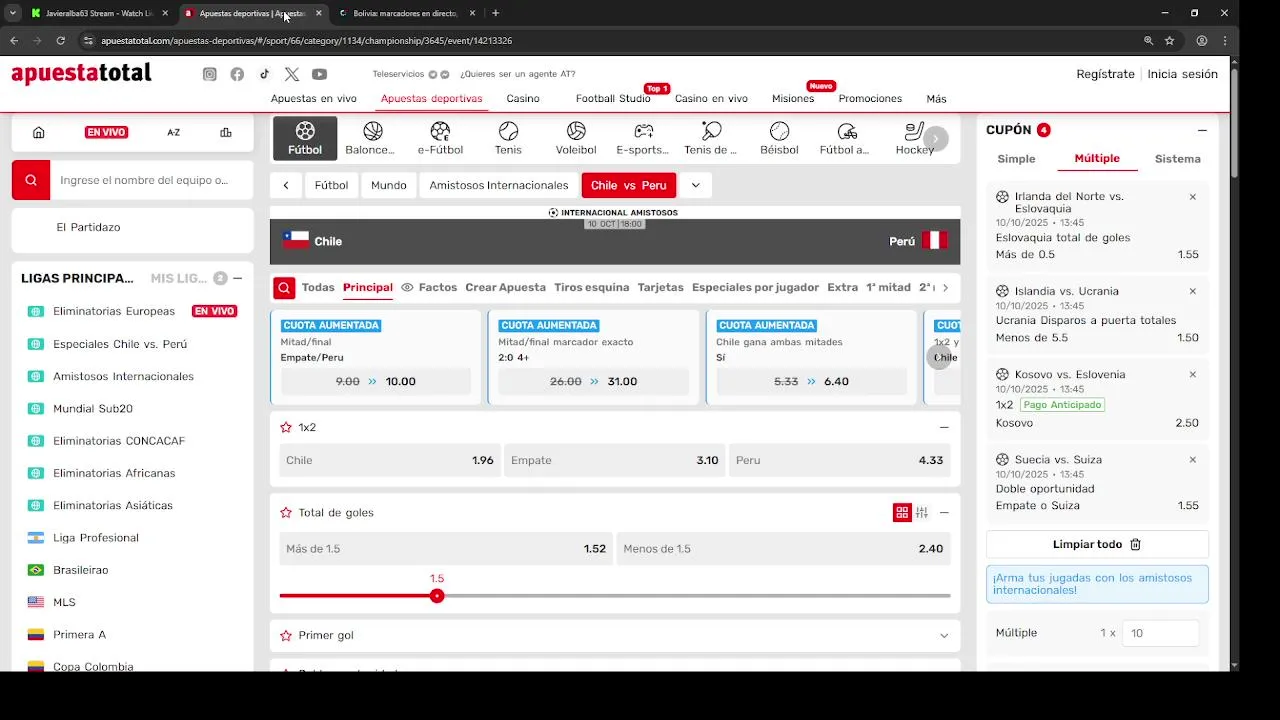Switch to the Simple coupon tab
Viewport: 1280px width, 720px height.
pos(1017,159)
